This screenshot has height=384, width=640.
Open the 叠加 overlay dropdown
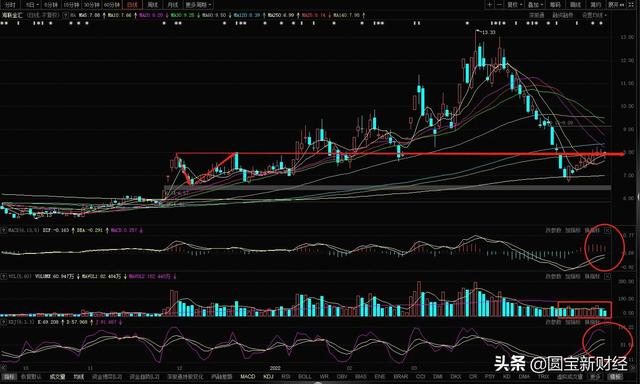point(535,5)
